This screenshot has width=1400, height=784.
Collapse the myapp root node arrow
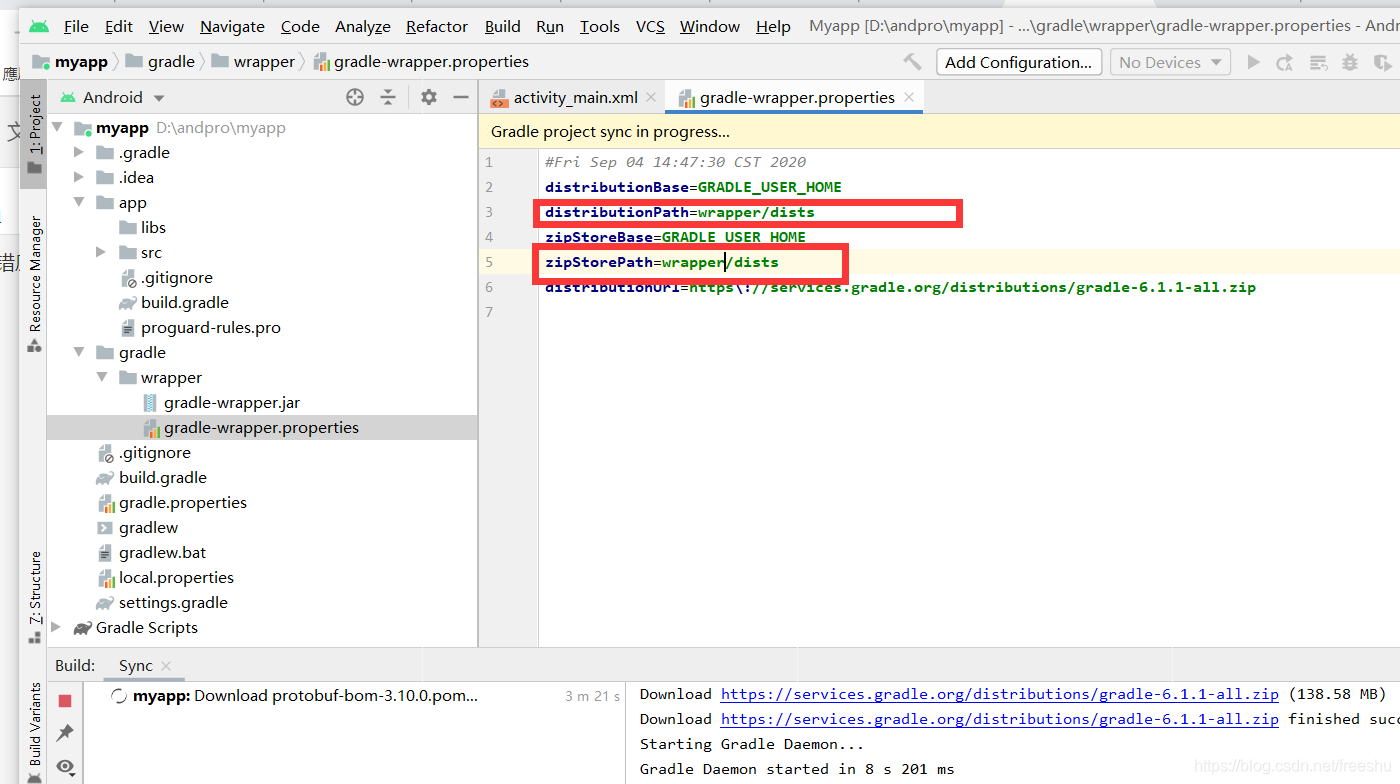click(57, 128)
